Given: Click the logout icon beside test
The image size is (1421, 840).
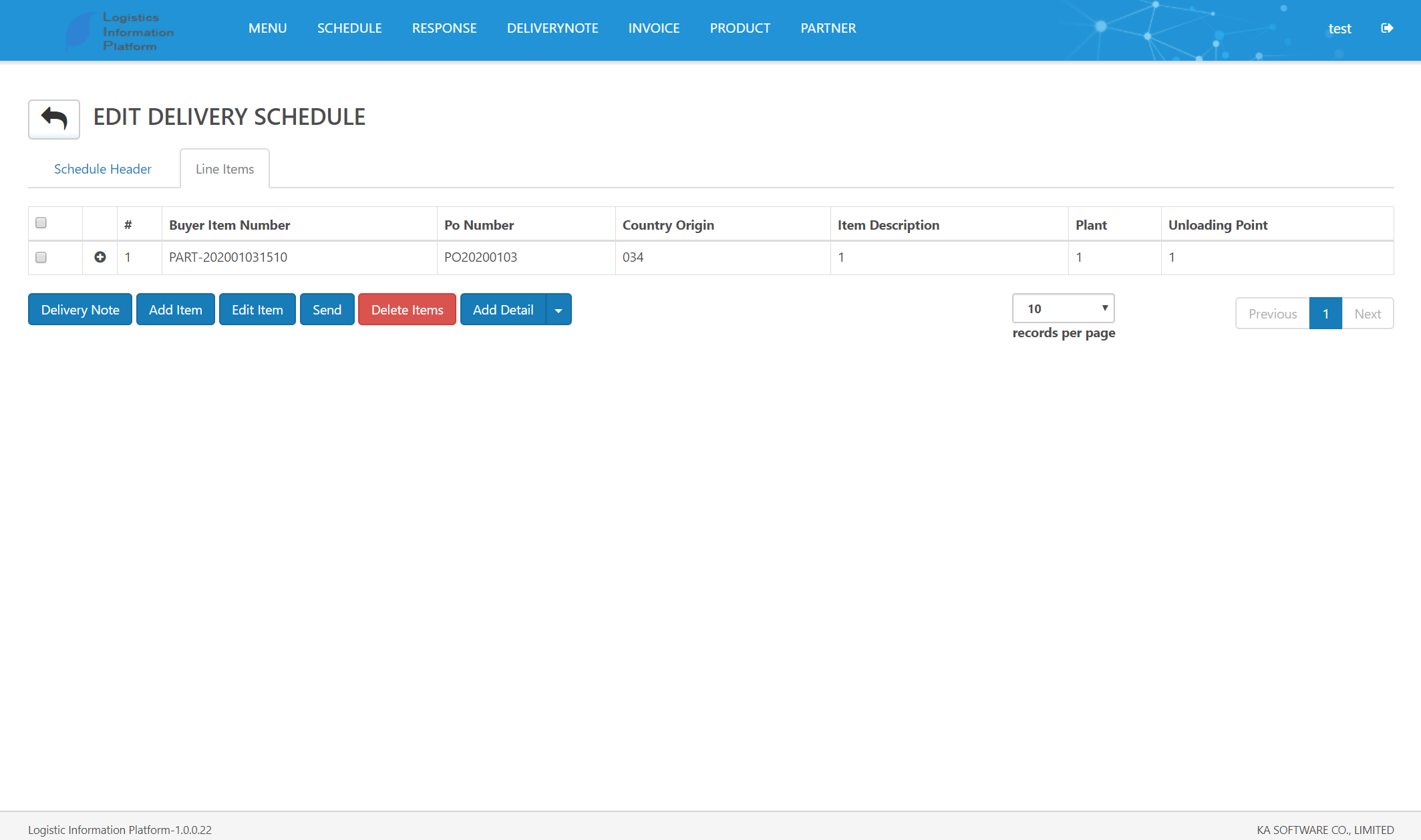Looking at the screenshot, I should 1387,28.
